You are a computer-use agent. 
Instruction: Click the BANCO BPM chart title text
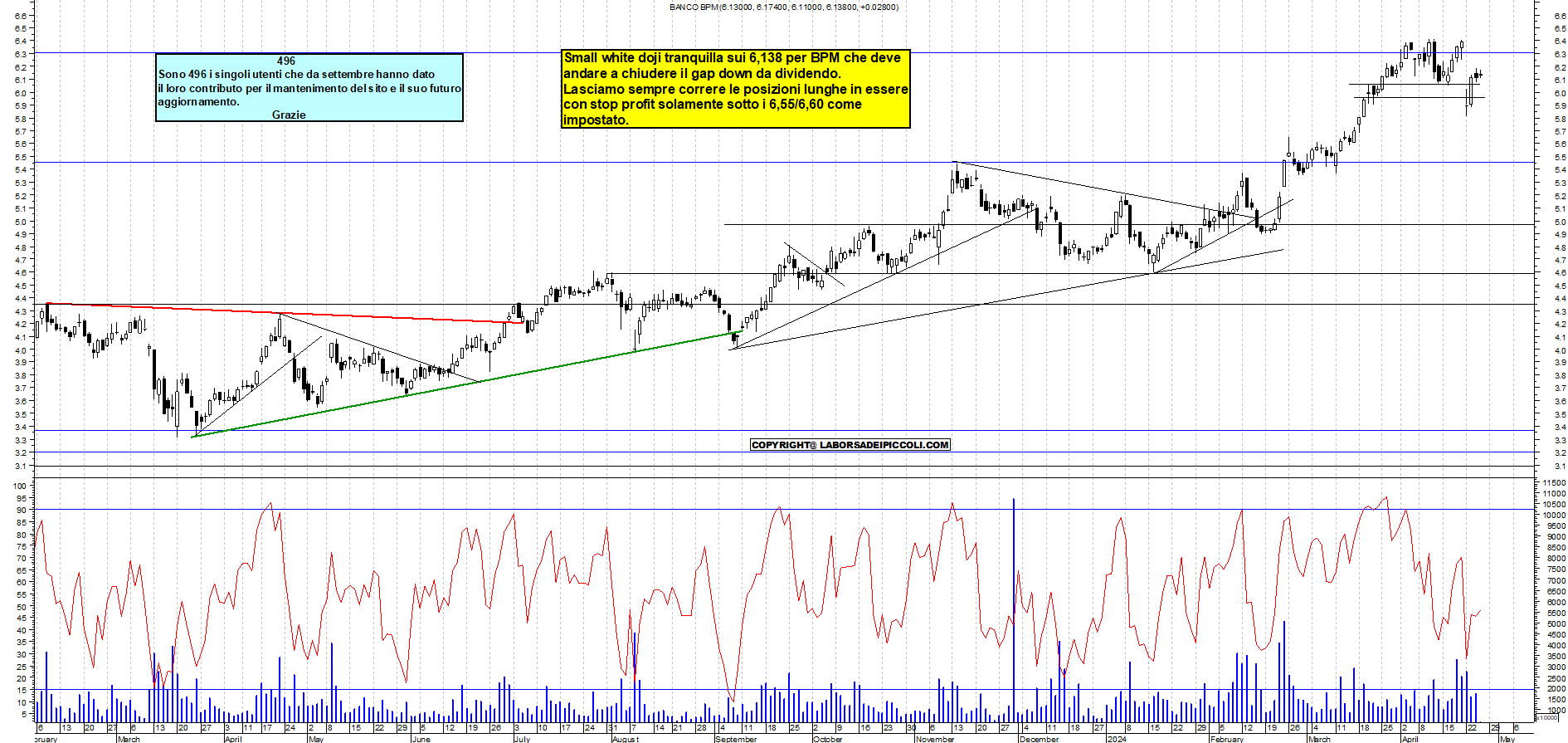[x=783, y=7]
